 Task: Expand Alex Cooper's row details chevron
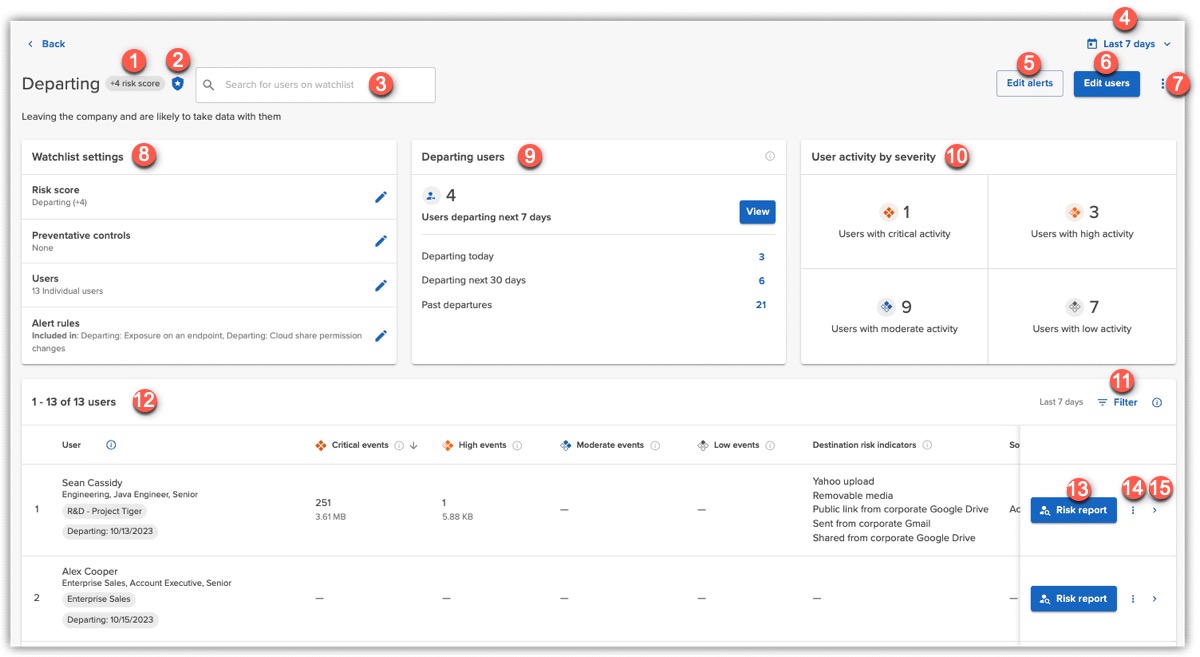pyautogui.click(x=1155, y=599)
